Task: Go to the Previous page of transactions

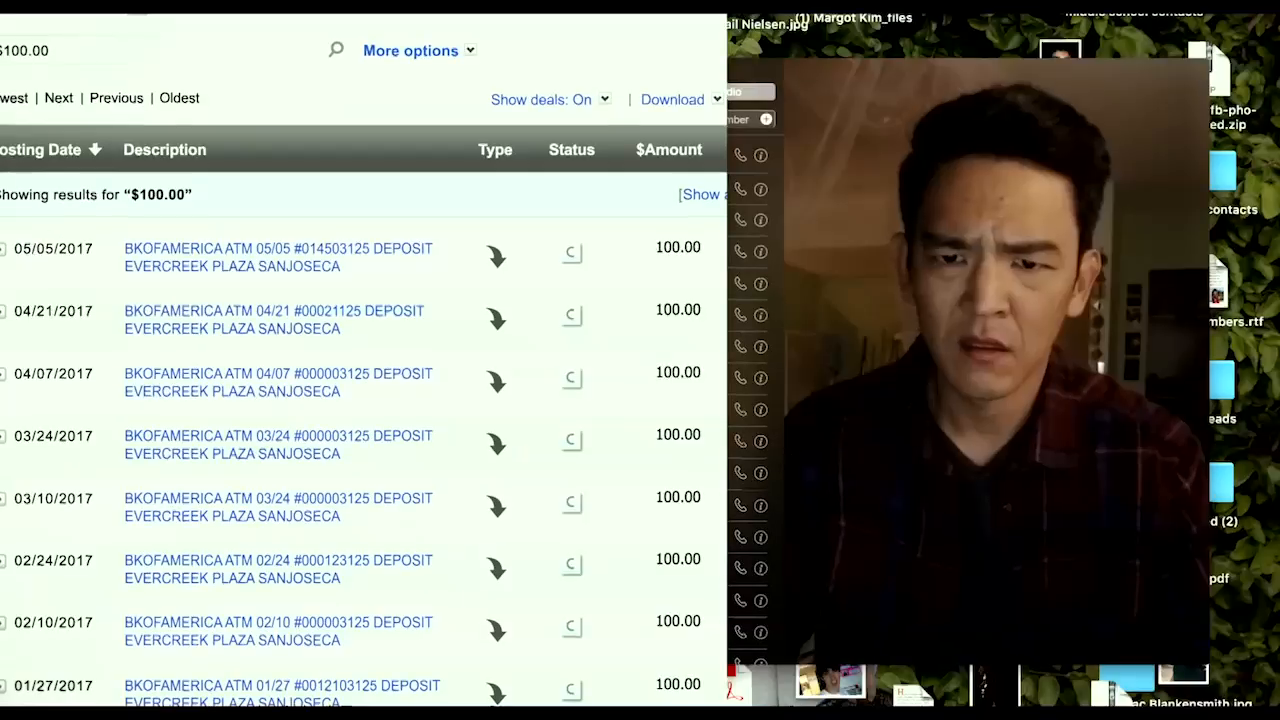Action: (x=116, y=98)
